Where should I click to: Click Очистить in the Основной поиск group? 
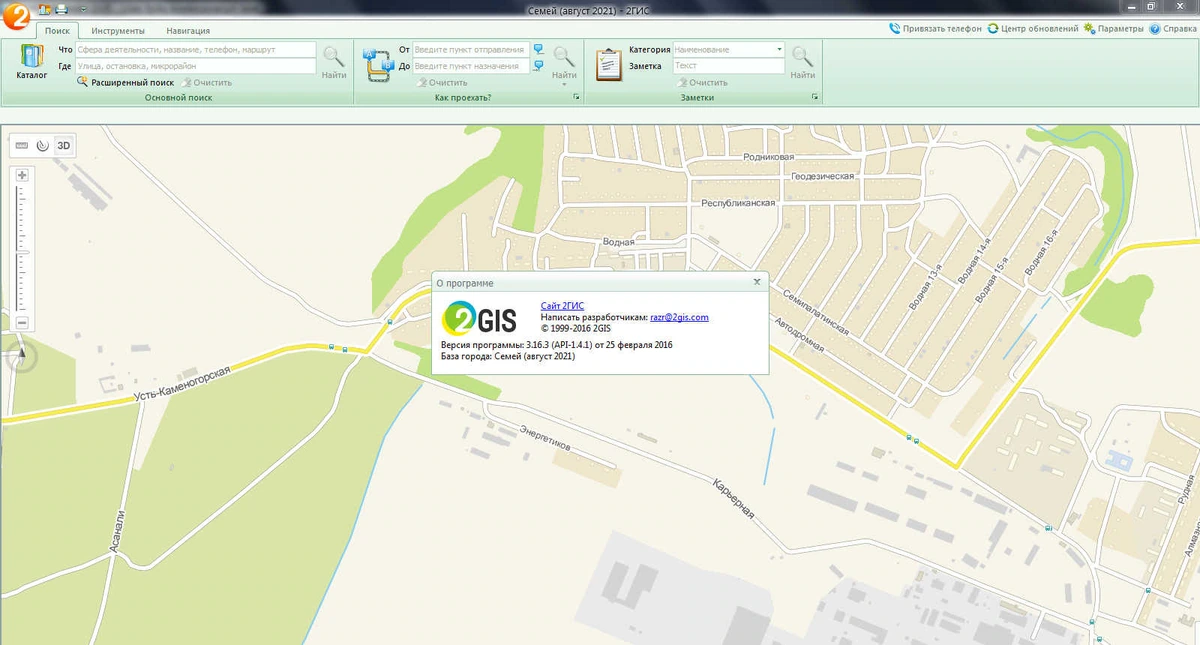tap(206, 82)
